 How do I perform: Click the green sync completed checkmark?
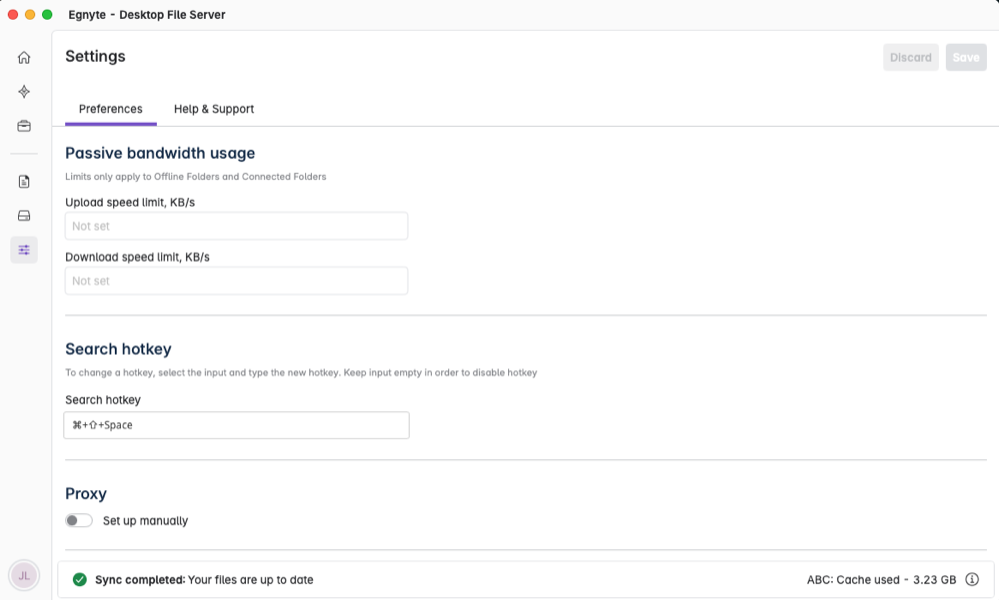point(80,579)
